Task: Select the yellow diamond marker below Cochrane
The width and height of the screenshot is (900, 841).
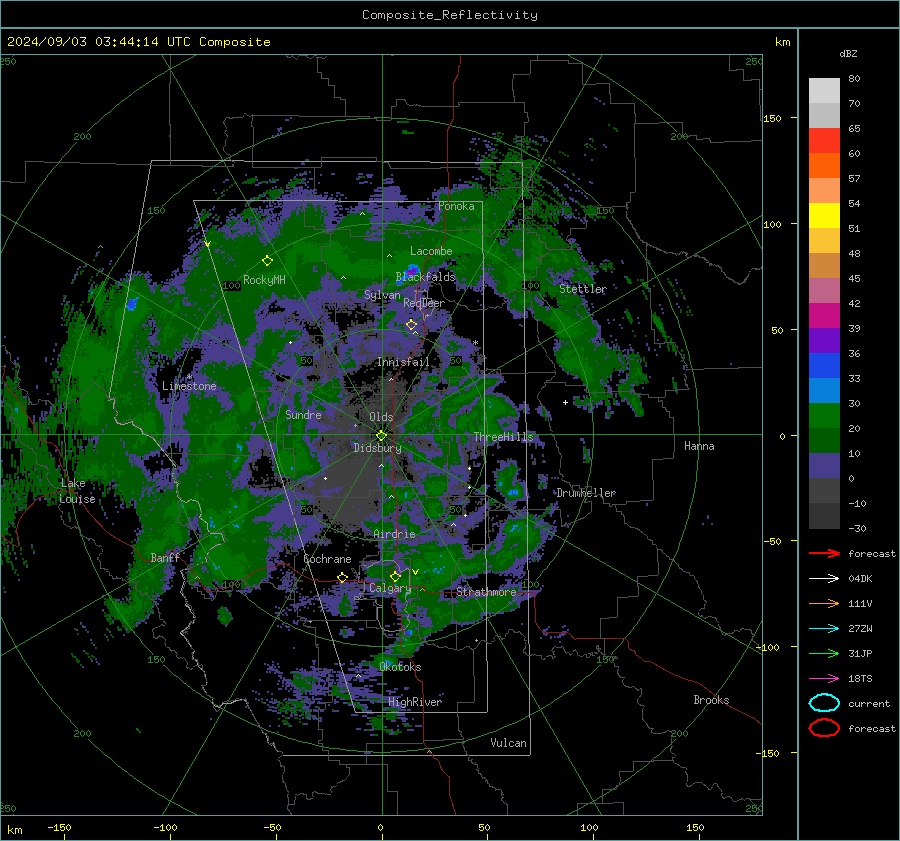Action: pyautogui.click(x=343, y=577)
